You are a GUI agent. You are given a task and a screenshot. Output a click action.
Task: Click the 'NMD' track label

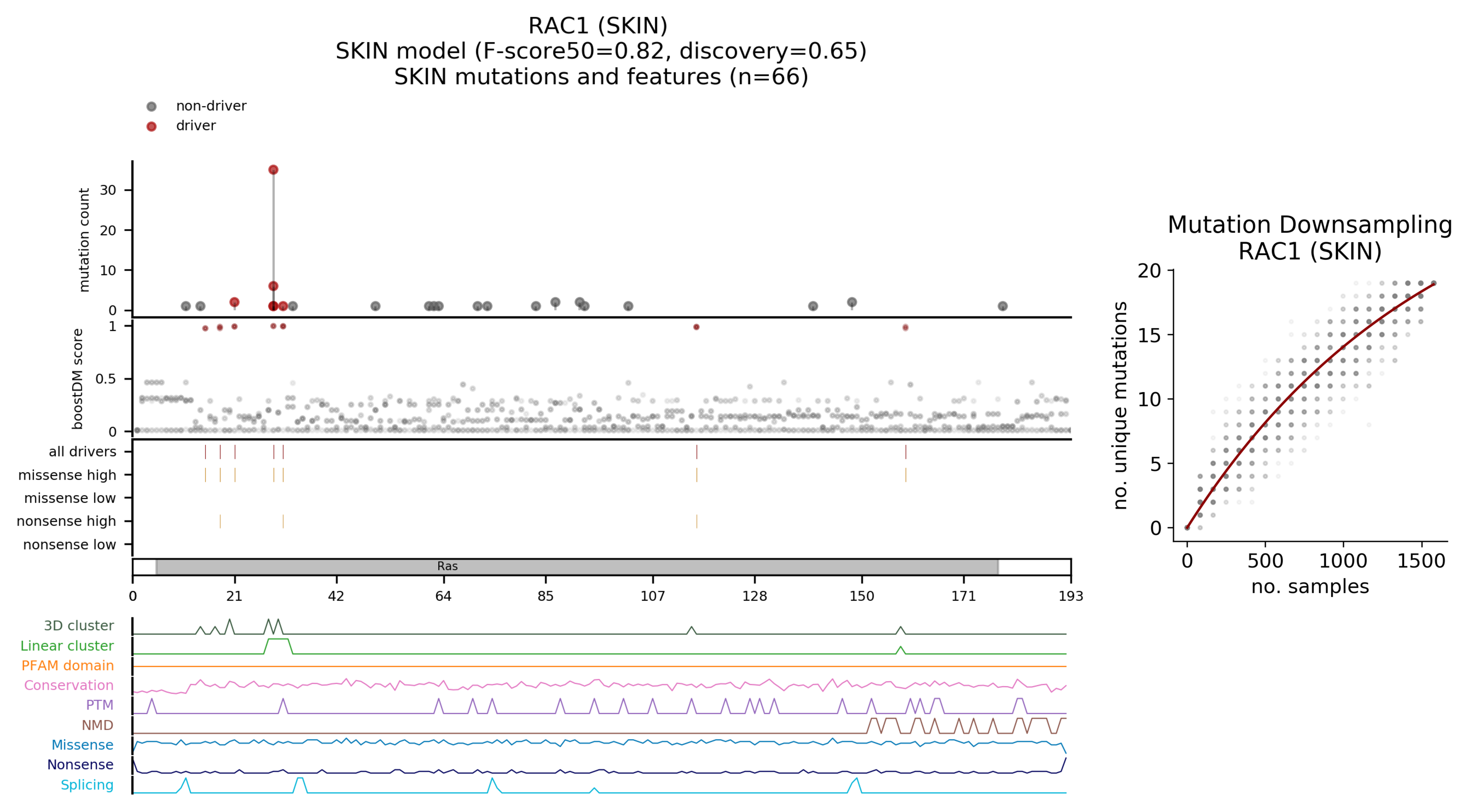click(97, 725)
